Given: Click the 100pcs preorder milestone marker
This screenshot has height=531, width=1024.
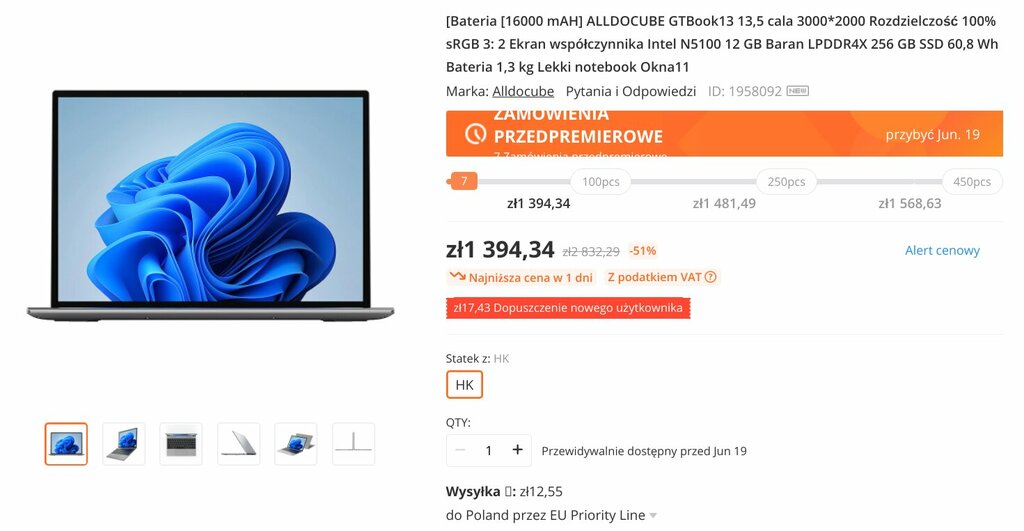Looking at the screenshot, I should coord(601,182).
